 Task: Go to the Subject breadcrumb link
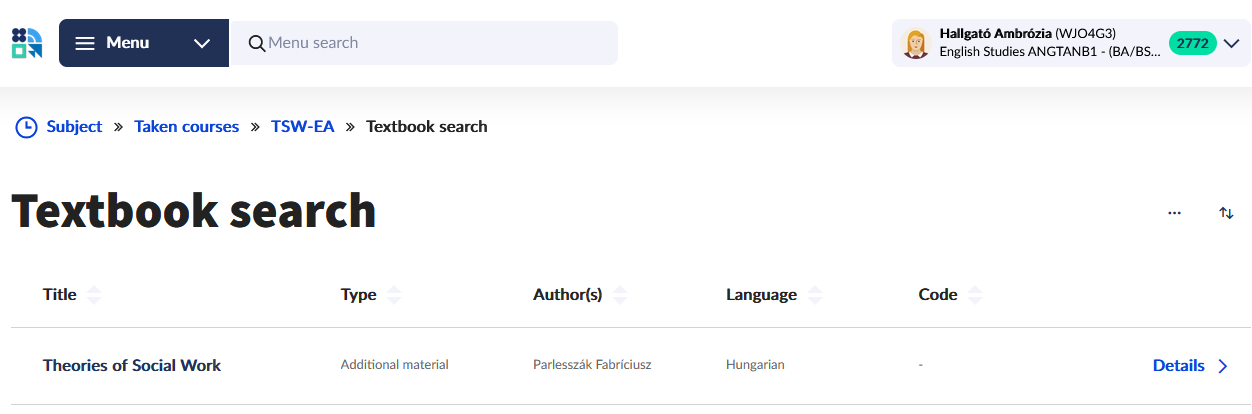point(74,127)
